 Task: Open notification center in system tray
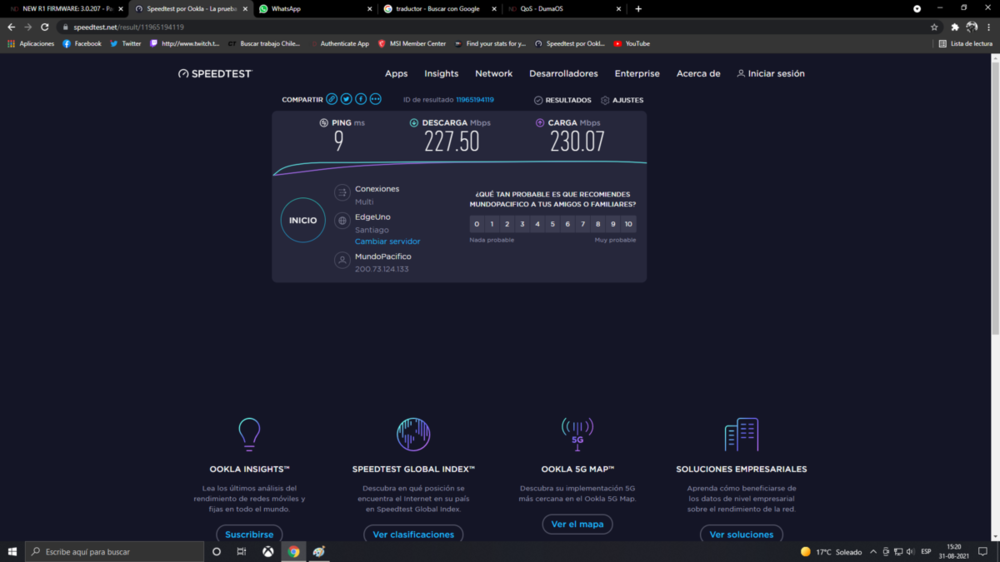983,552
